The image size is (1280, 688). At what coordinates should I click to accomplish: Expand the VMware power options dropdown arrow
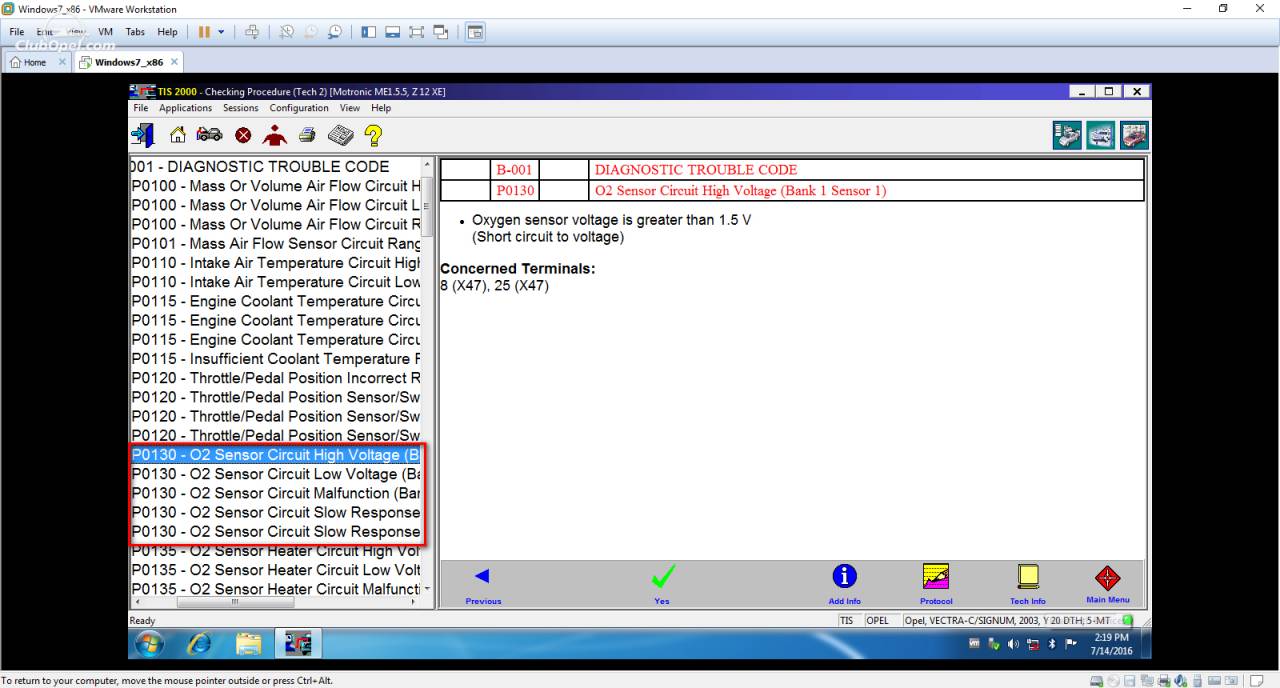(x=222, y=32)
